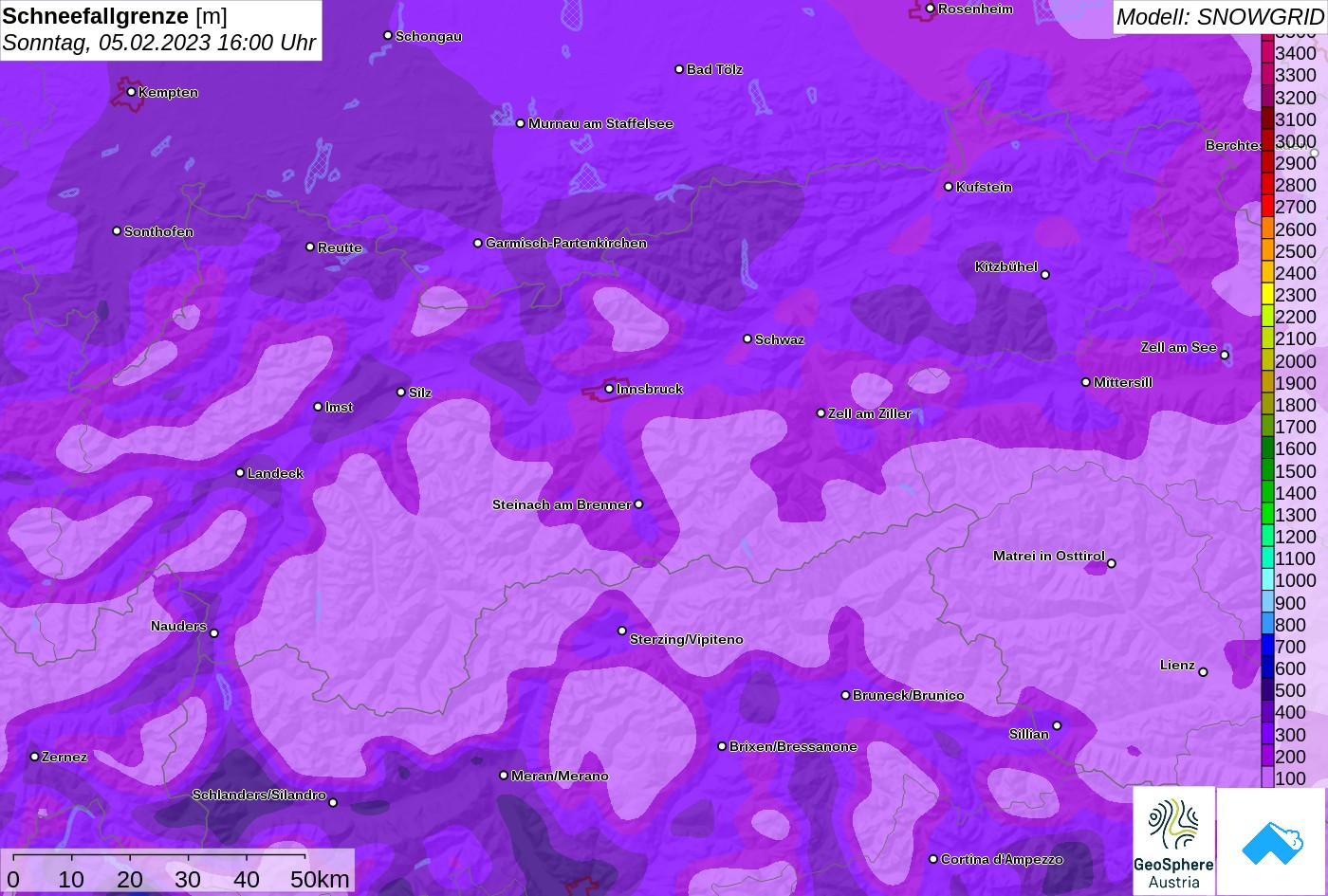The image size is (1328, 896).
Task: Click the Kitzbühel location marker
Action: (1044, 275)
